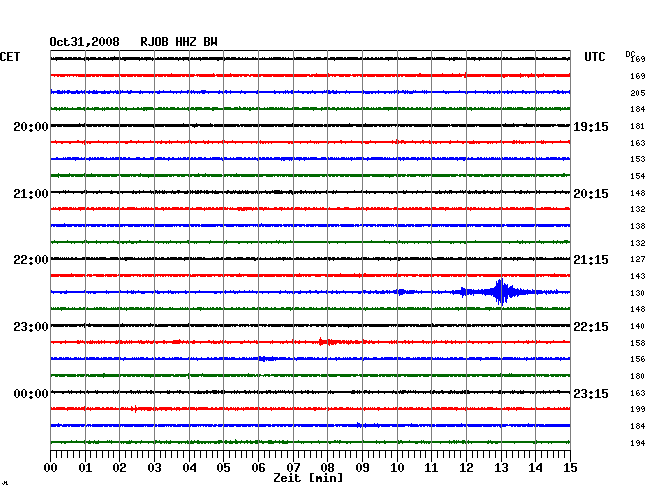The image size is (650, 494).
Task: Click the CET time zone label
Action: pyautogui.click(x=10, y=57)
